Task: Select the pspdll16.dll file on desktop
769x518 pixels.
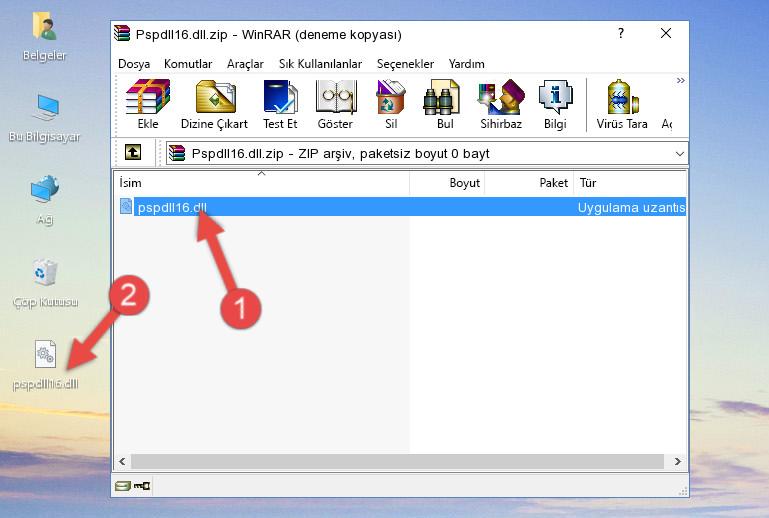Action: coord(45,365)
